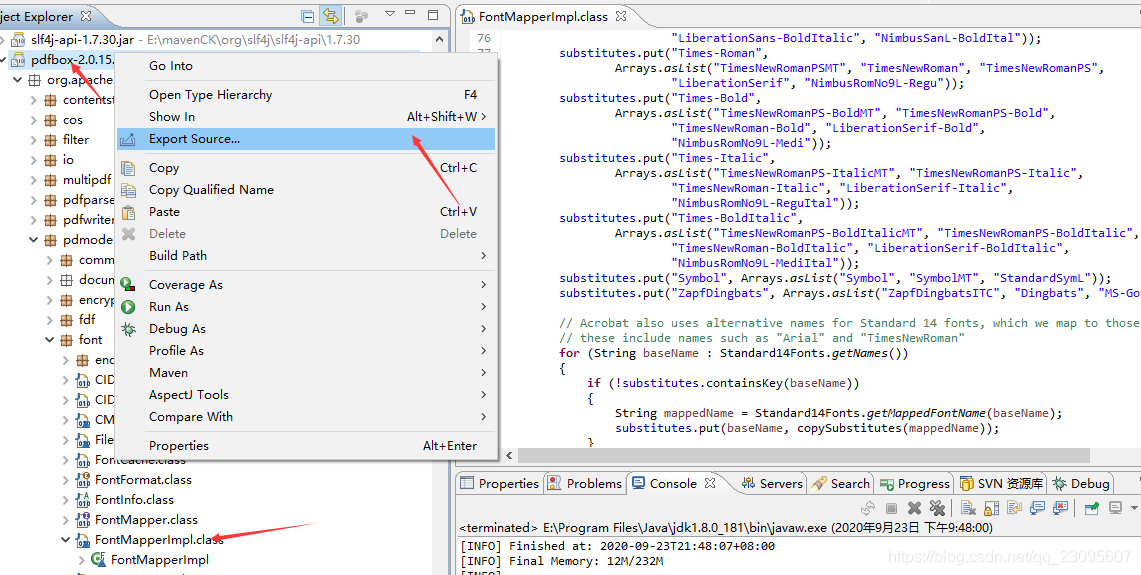Click the Focus on Active Task icon
This screenshot has height=575, width=1141.
pyautogui.click(x=361, y=15)
